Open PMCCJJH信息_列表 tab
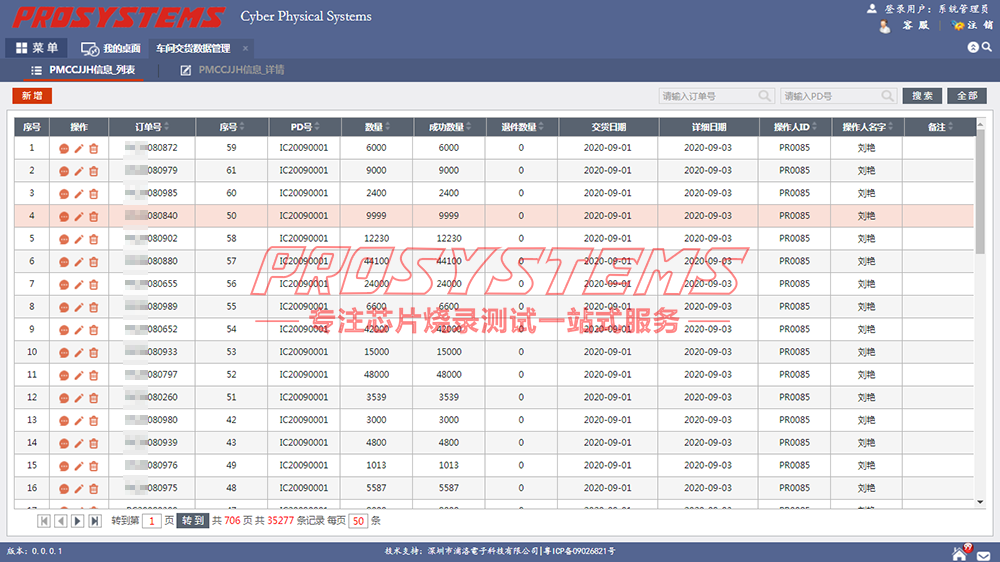This screenshot has width=1000, height=562. pos(84,70)
